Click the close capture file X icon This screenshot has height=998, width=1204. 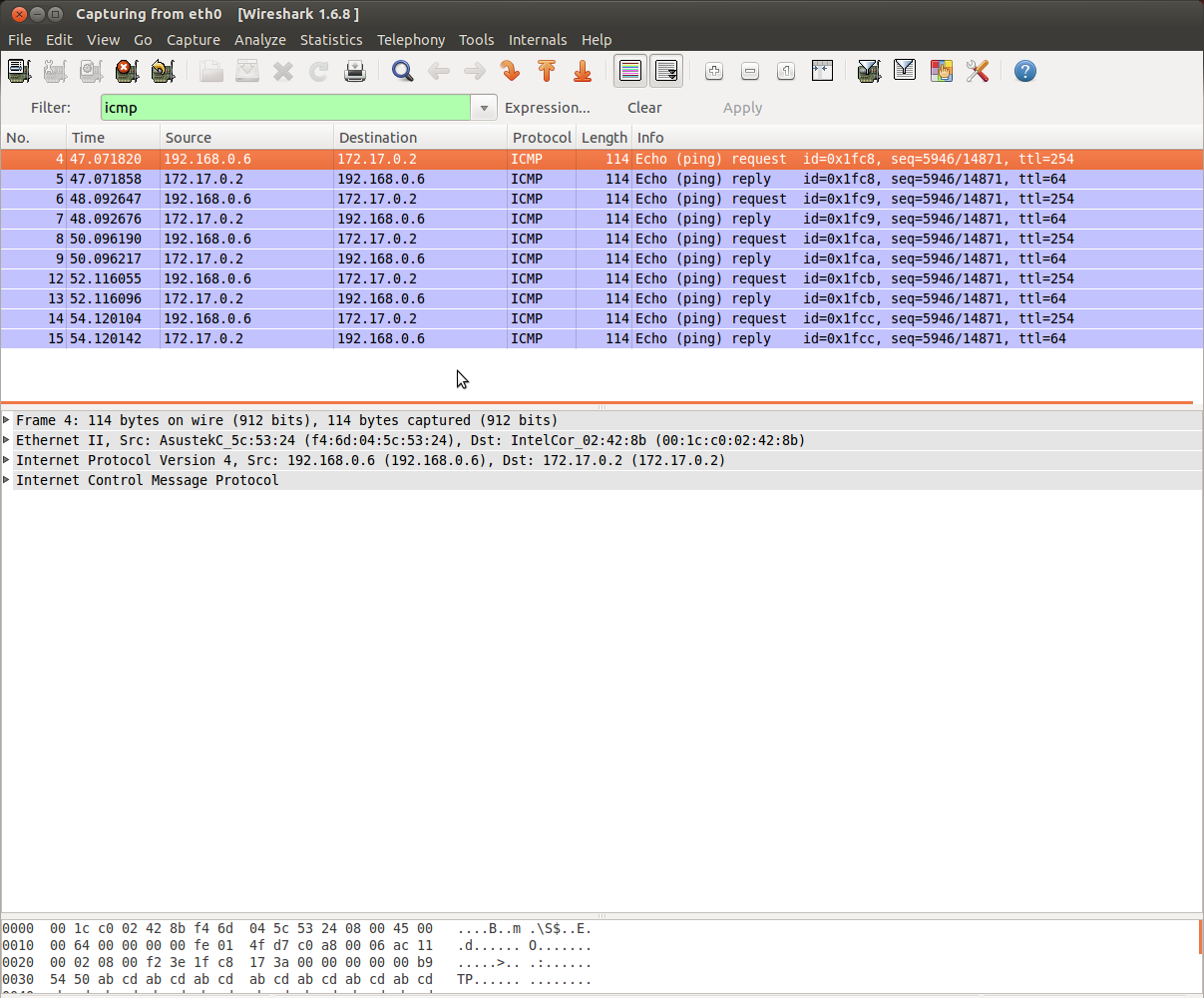pyautogui.click(x=283, y=71)
